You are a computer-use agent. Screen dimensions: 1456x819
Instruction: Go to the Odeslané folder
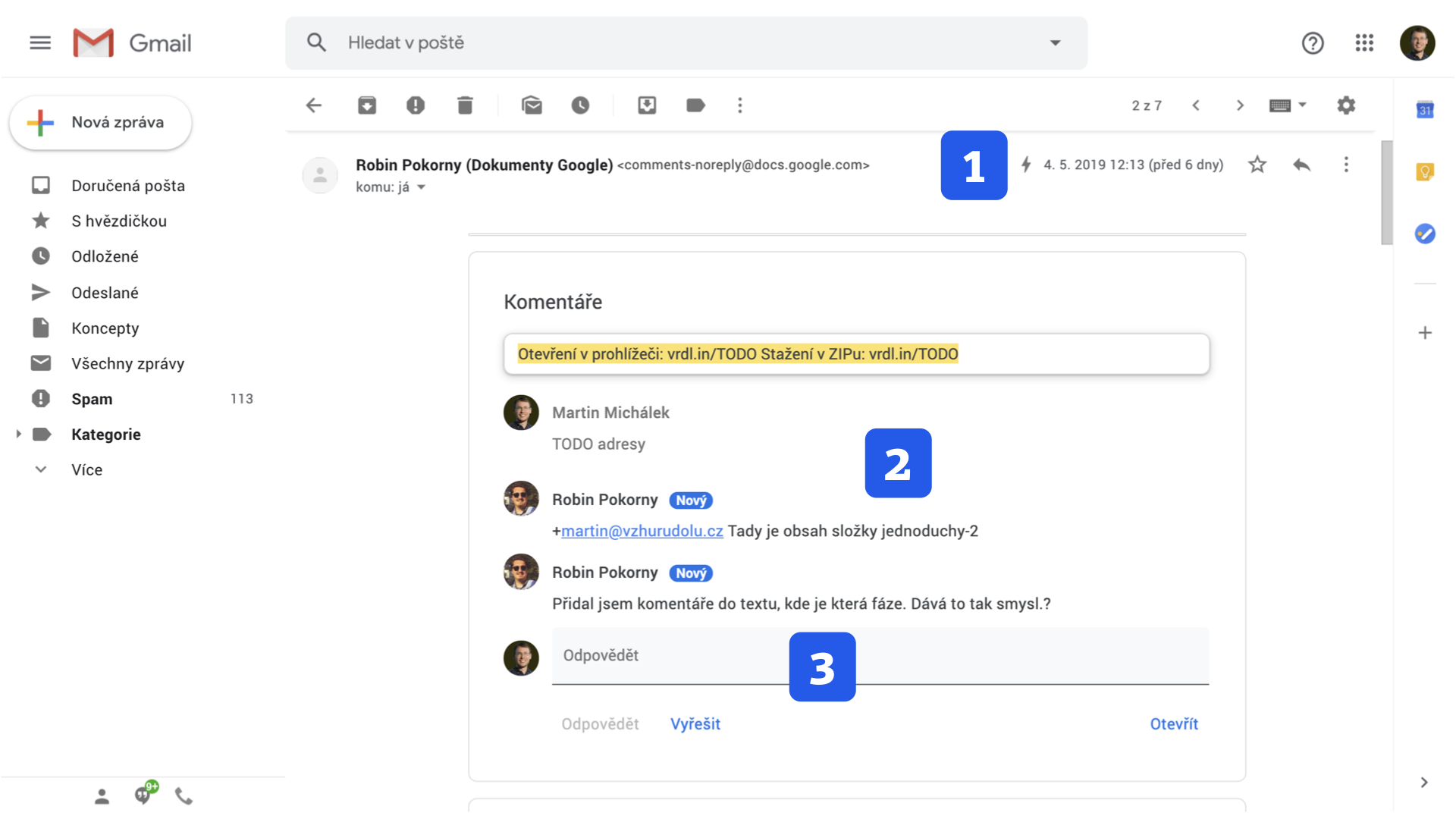(x=105, y=293)
